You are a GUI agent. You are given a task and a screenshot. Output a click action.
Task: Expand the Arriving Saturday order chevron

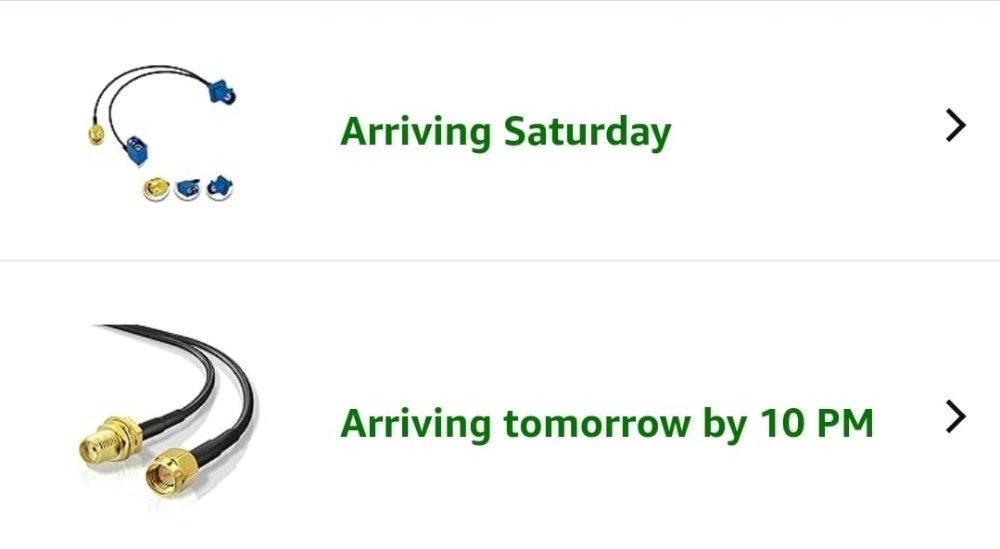pos(955,125)
